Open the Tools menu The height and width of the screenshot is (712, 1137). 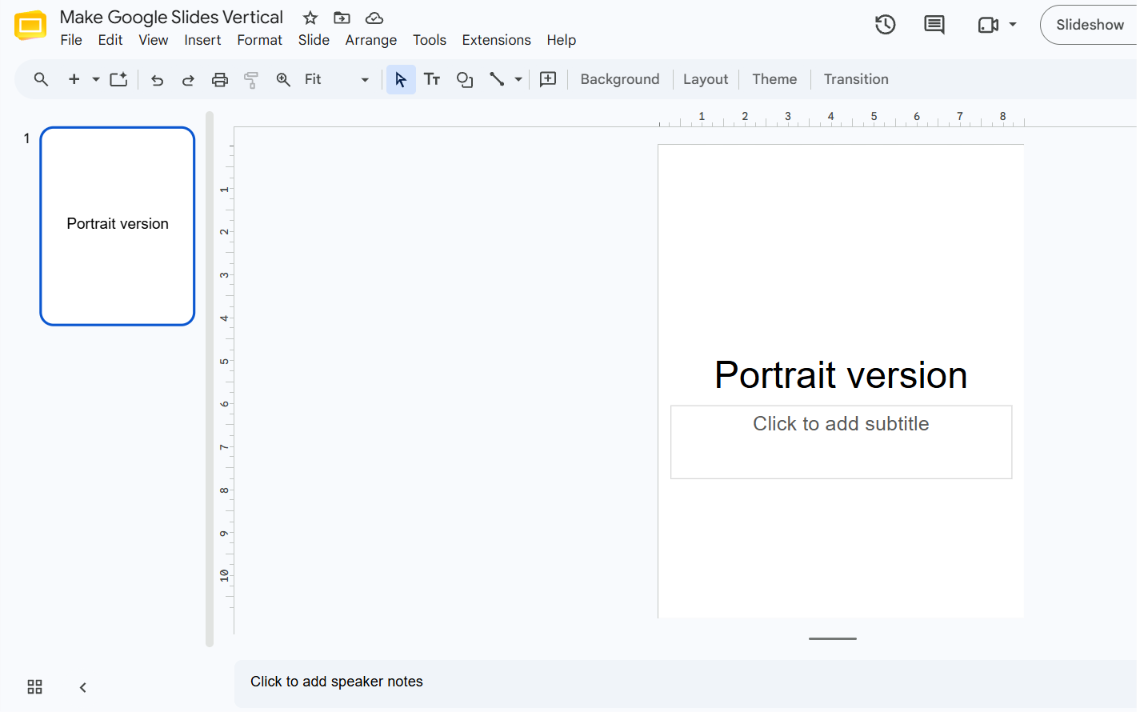429,40
